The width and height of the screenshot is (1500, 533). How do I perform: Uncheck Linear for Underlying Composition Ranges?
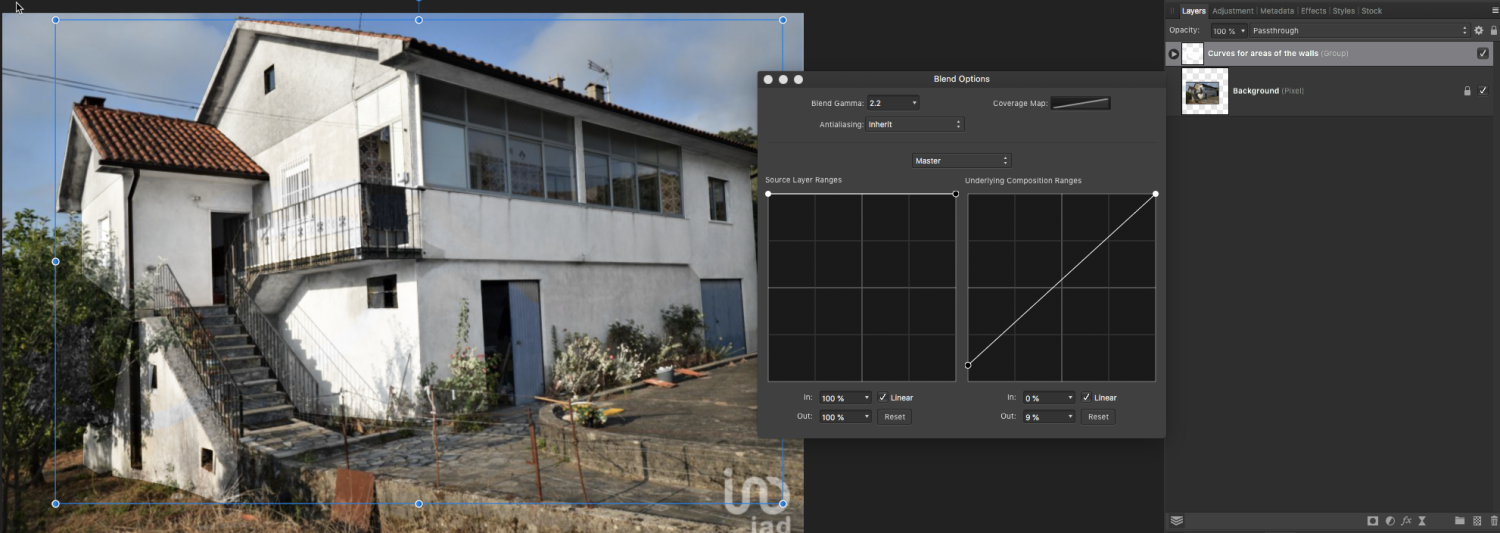pyautogui.click(x=1086, y=398)
